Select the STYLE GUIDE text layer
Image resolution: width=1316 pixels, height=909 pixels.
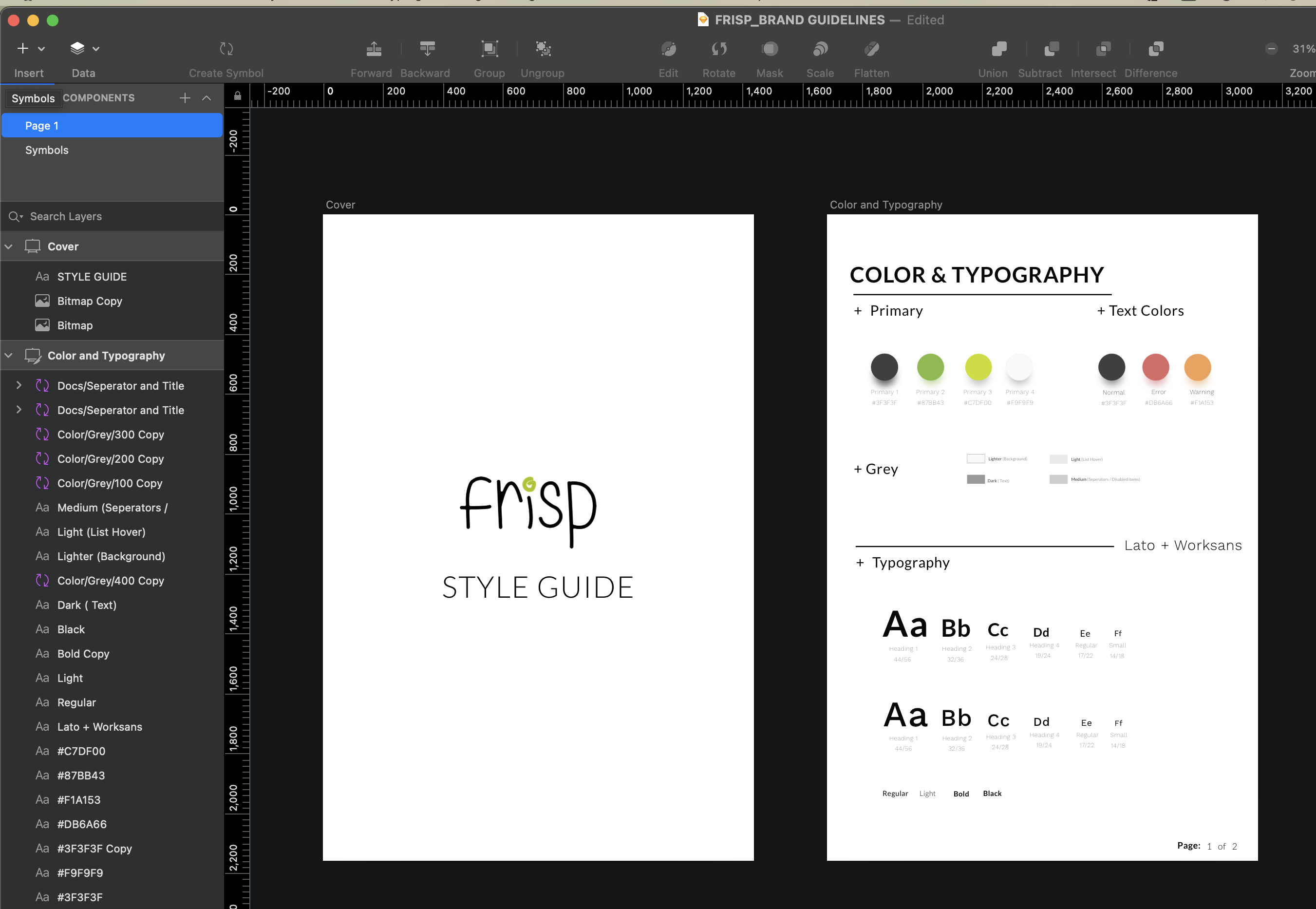coord(112,277)
